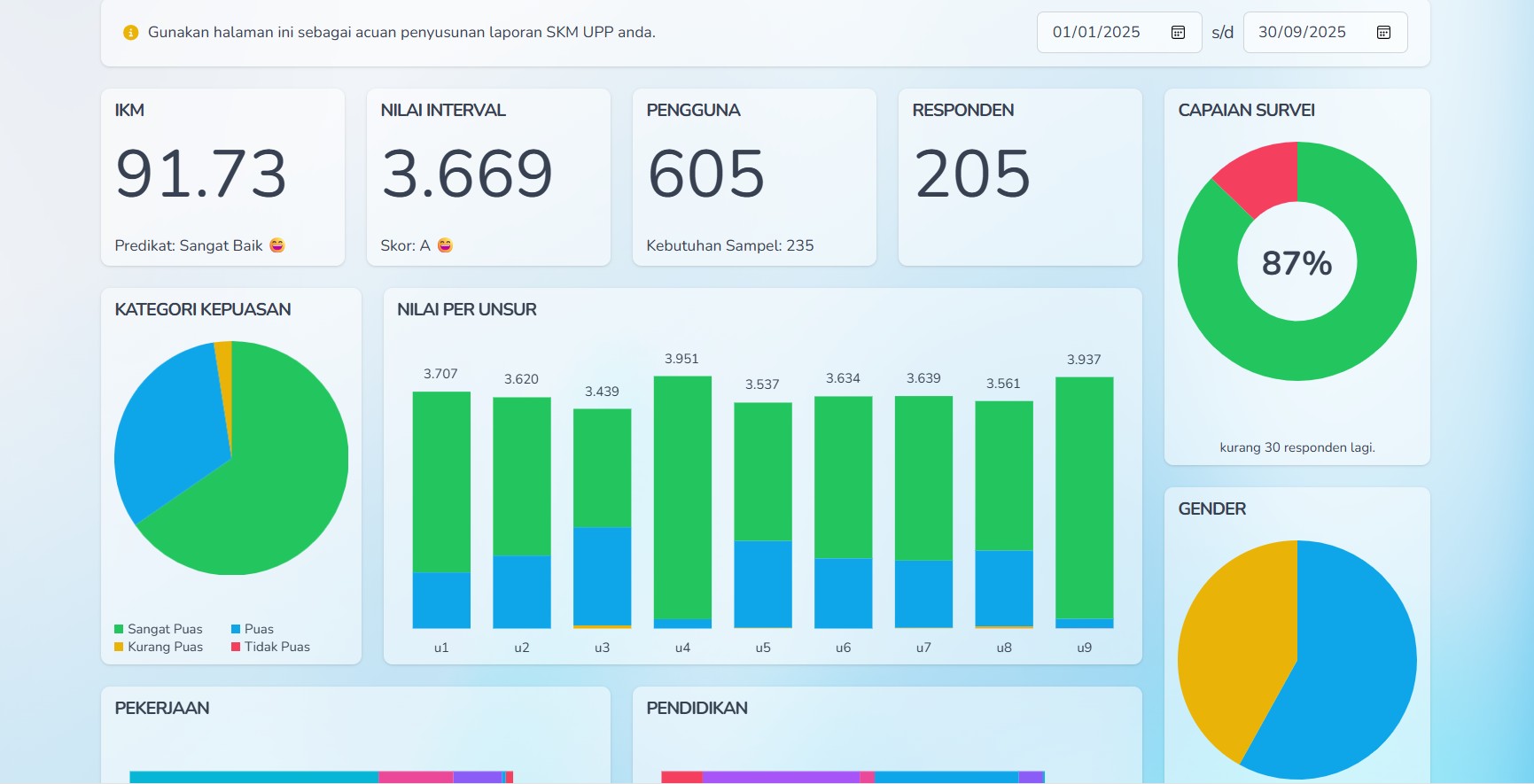Select the green portion of the u4 bar
Viewport: 1534px width, 784px height.
tap(682, 496)
